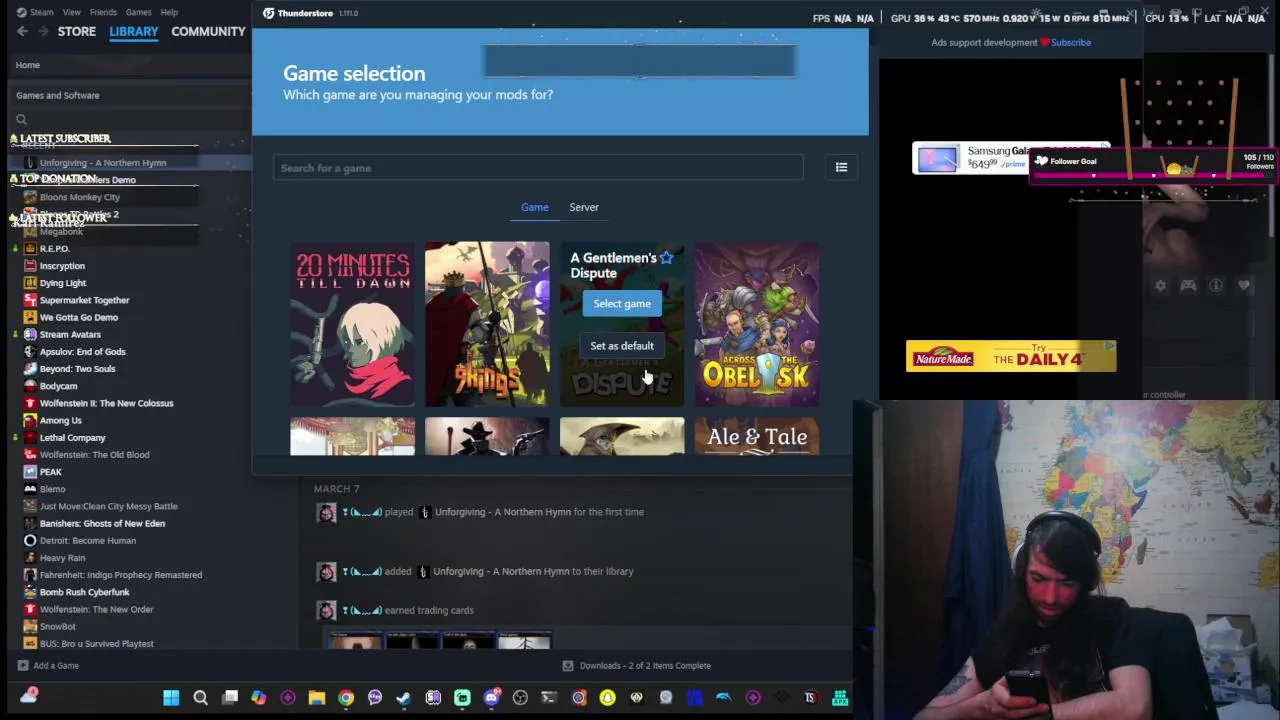The height and width of the screenshot is (720, 1280).
Task: Open Task View on the taskbar
Action: pyautogui.click(x=230, y=697)
